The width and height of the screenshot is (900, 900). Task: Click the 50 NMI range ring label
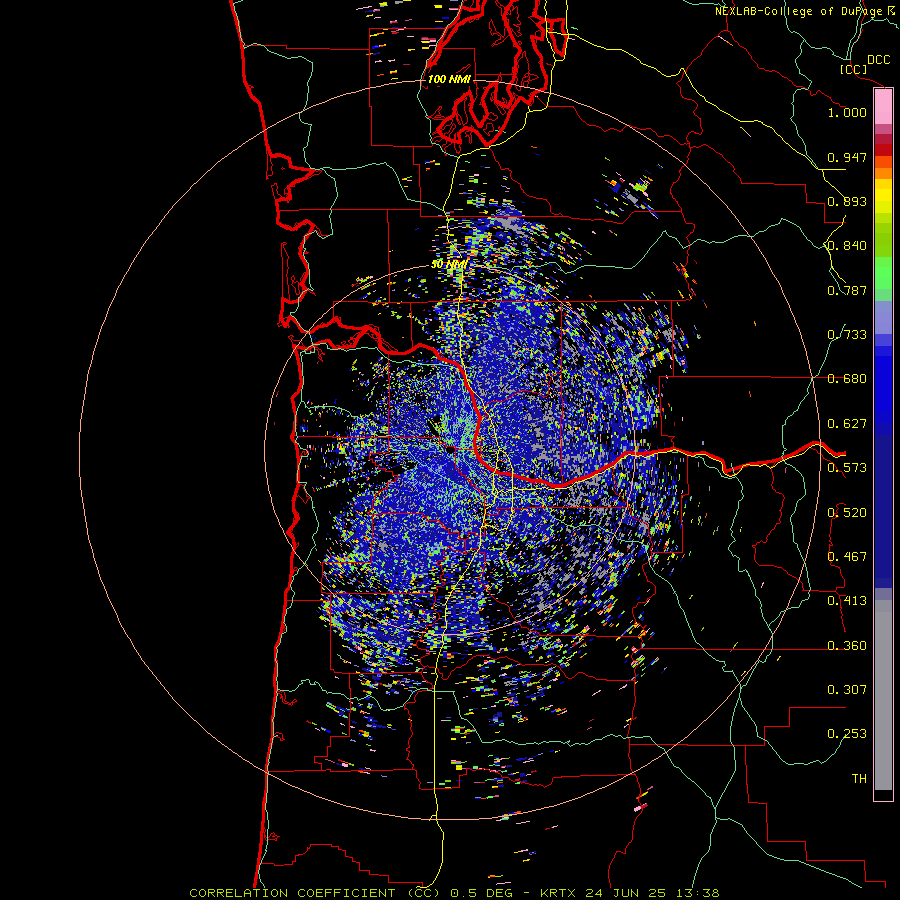pos(449,265)
